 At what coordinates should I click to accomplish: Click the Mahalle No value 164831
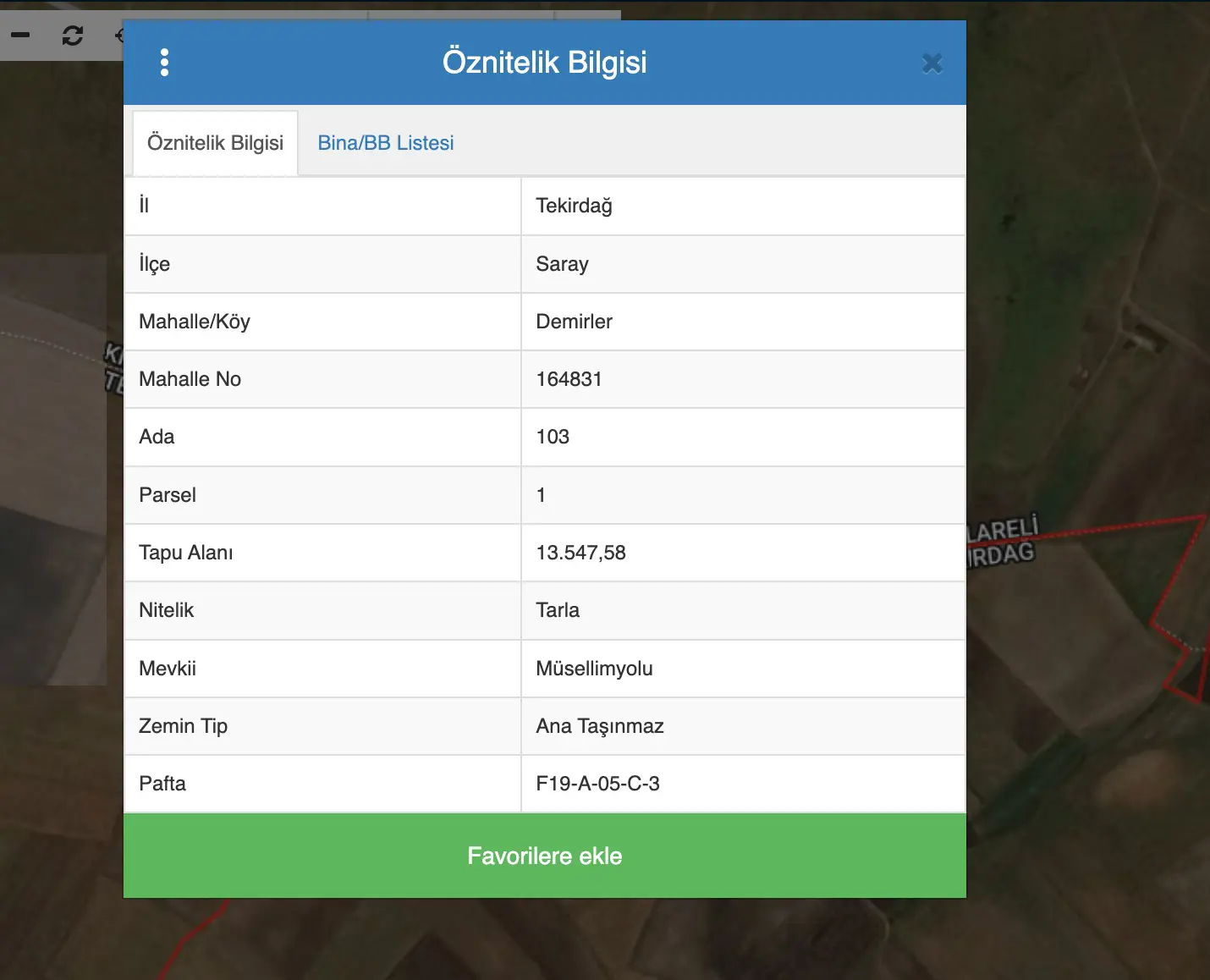[x=569, y=379]
